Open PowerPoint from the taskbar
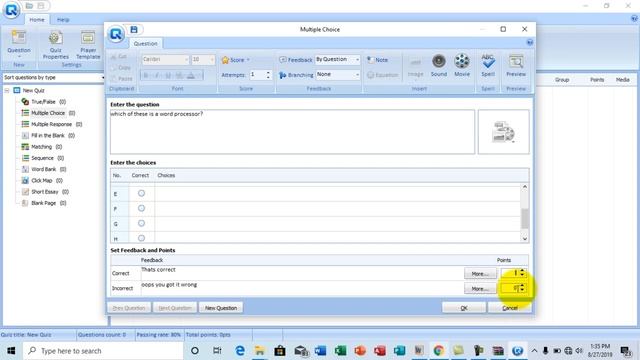Viewport: 640px width, 360px height. [360, 350]
